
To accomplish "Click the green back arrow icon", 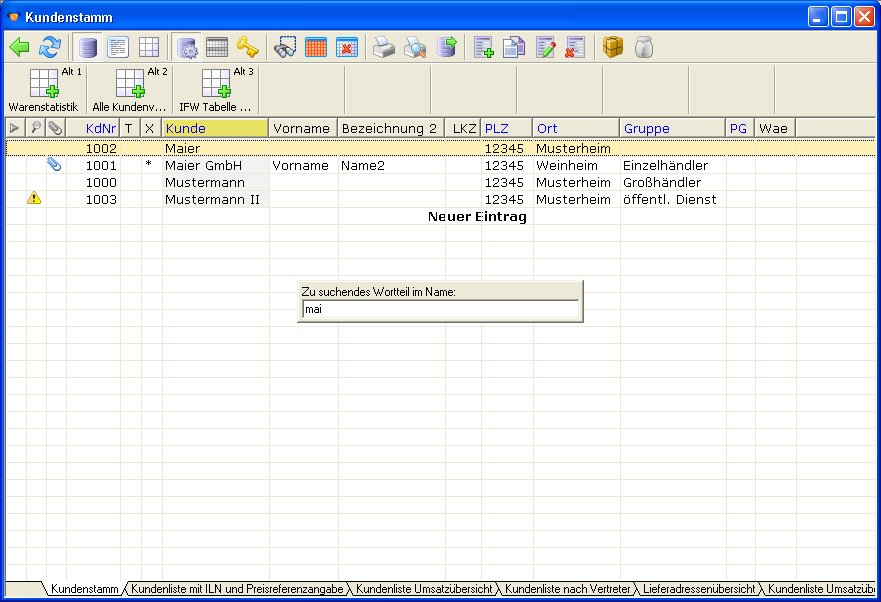I will tap(20, 47).
